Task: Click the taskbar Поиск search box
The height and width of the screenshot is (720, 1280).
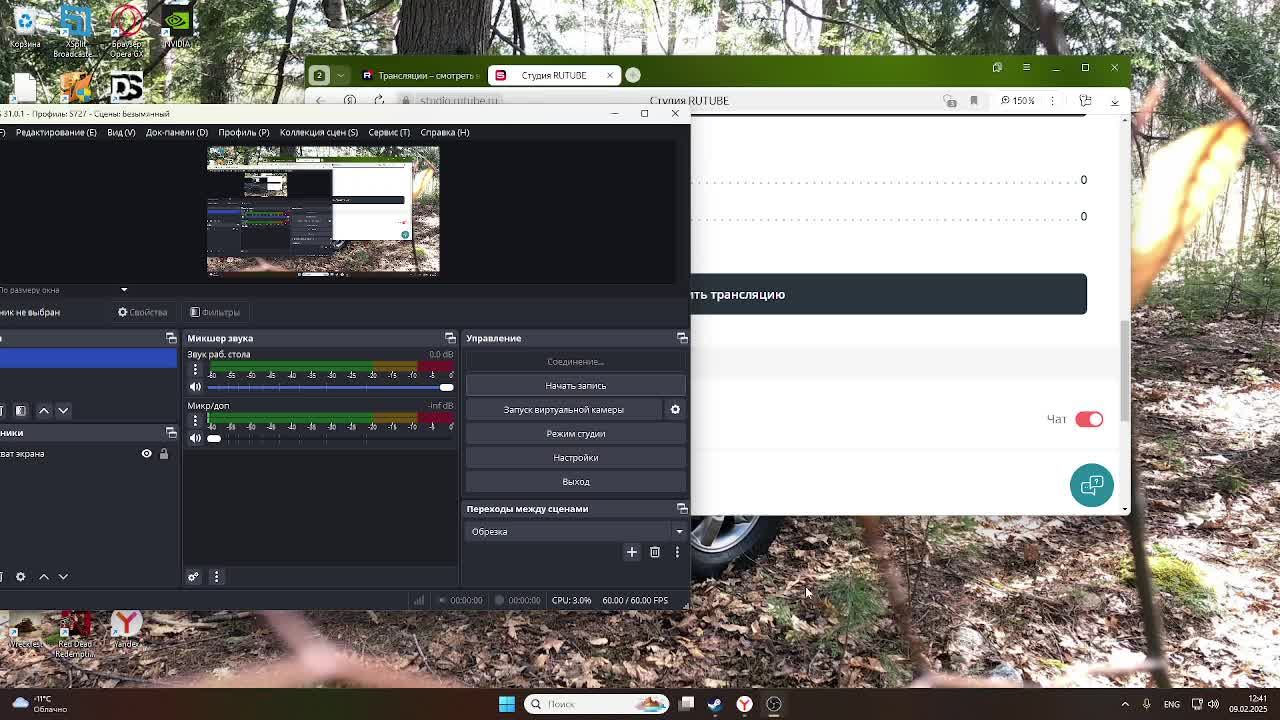Action: 596,704
